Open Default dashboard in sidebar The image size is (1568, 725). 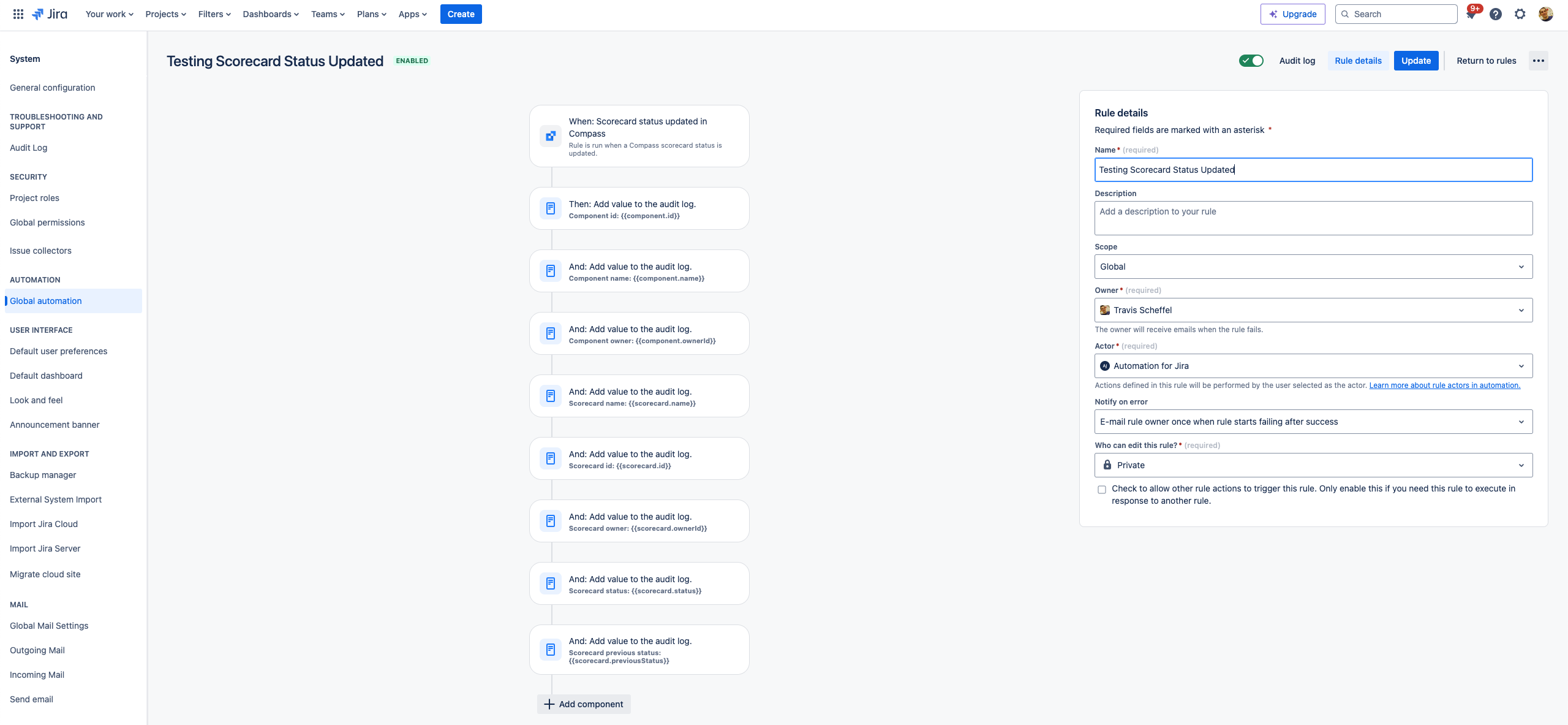[x=47, y=376]
